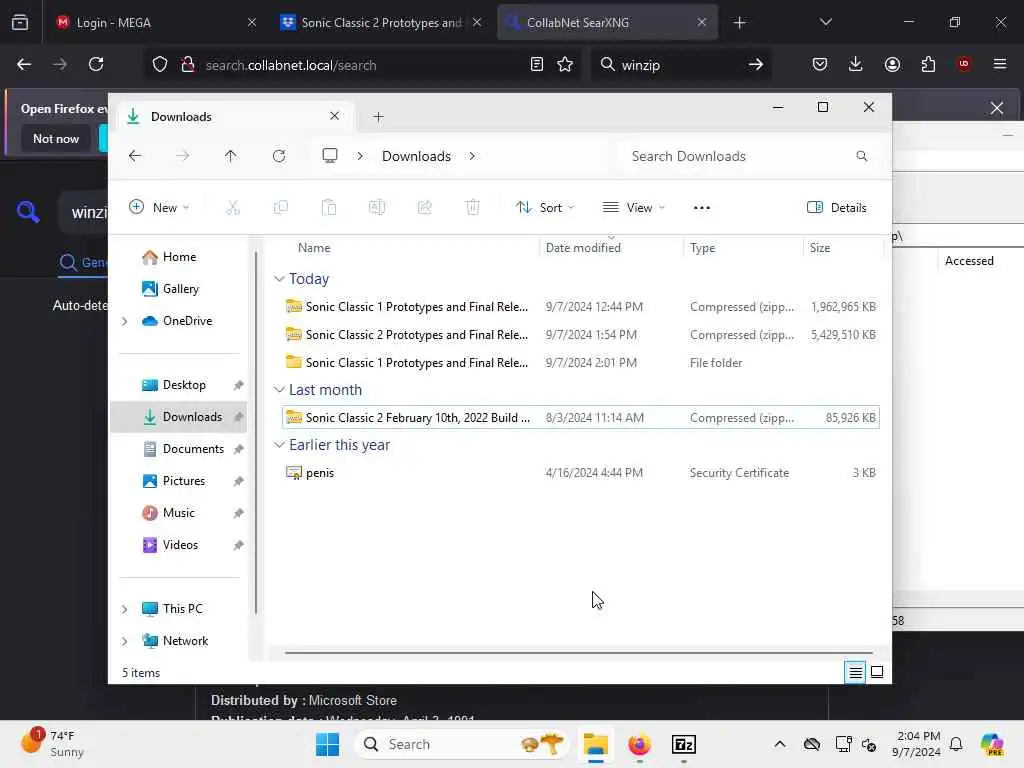The image size is (1024, 768).
Task: List all Firefox tabs dropdown
Action: 825,22
